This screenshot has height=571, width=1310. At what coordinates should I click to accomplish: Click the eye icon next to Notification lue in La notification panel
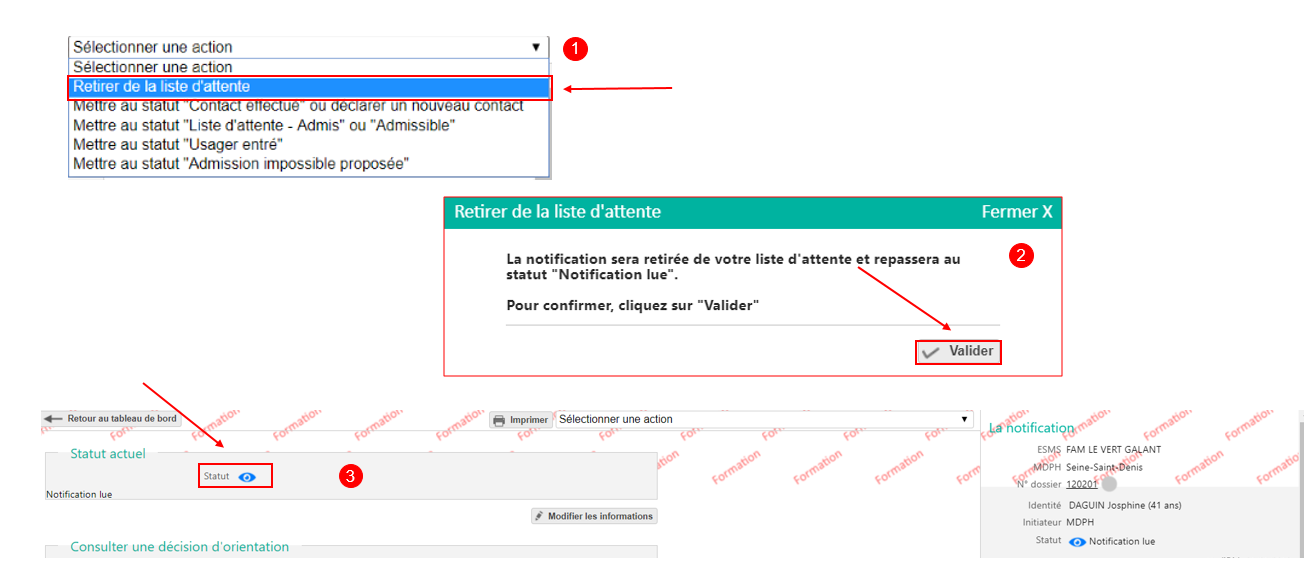coord(1077,542)
